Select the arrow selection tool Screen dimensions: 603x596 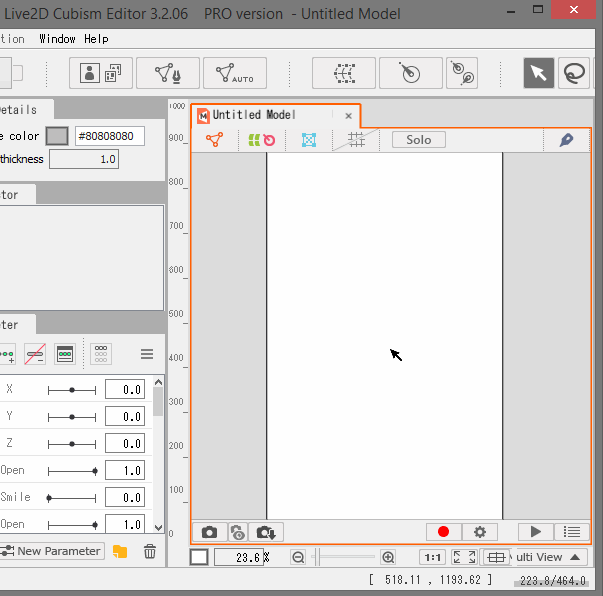tap(539, 73)
